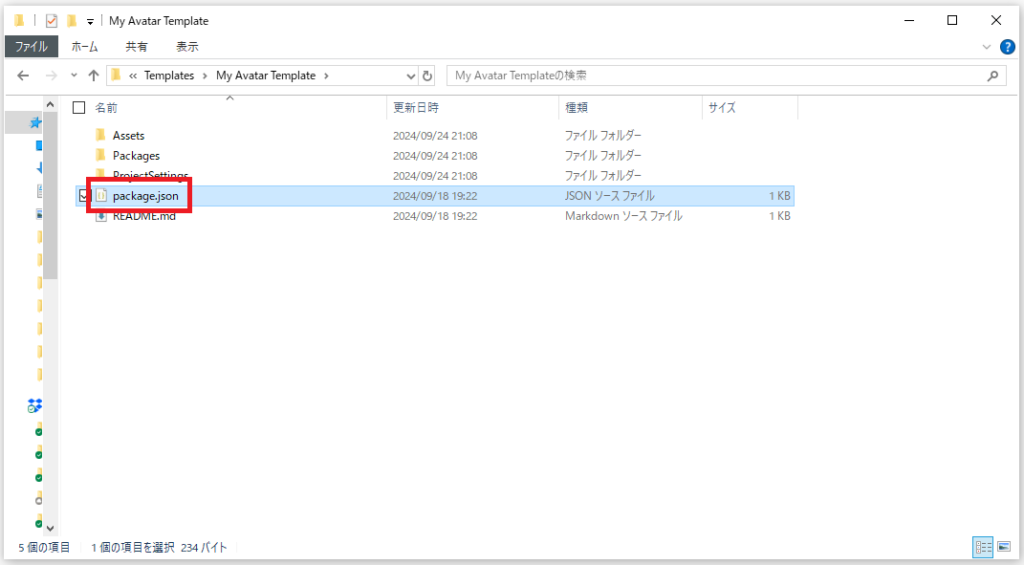Click the README.md file icon
Viewport: 1024px width, 565px height.
pos(101,216)
